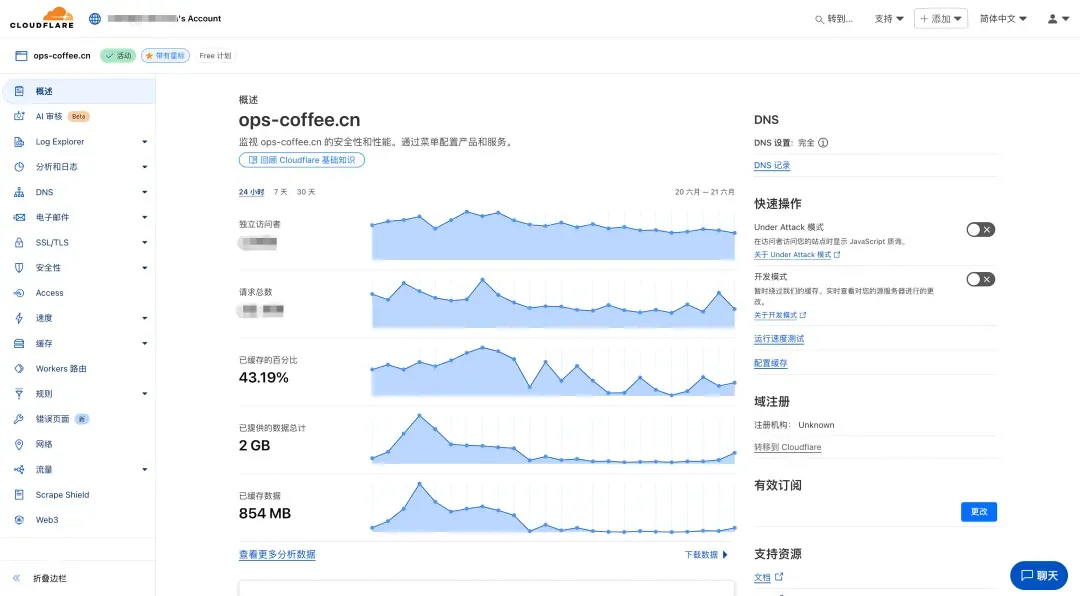The image size is (1080, 596).
Task: Click the DNS 设置 info icon
Action: [823, 143]
